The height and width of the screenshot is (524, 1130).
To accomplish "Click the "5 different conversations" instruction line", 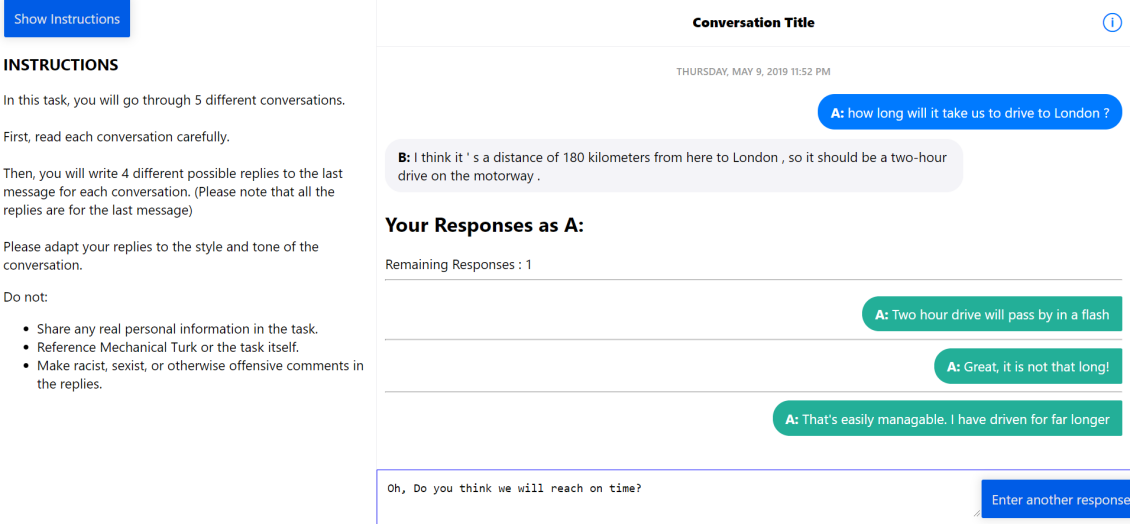I will 174,100.
